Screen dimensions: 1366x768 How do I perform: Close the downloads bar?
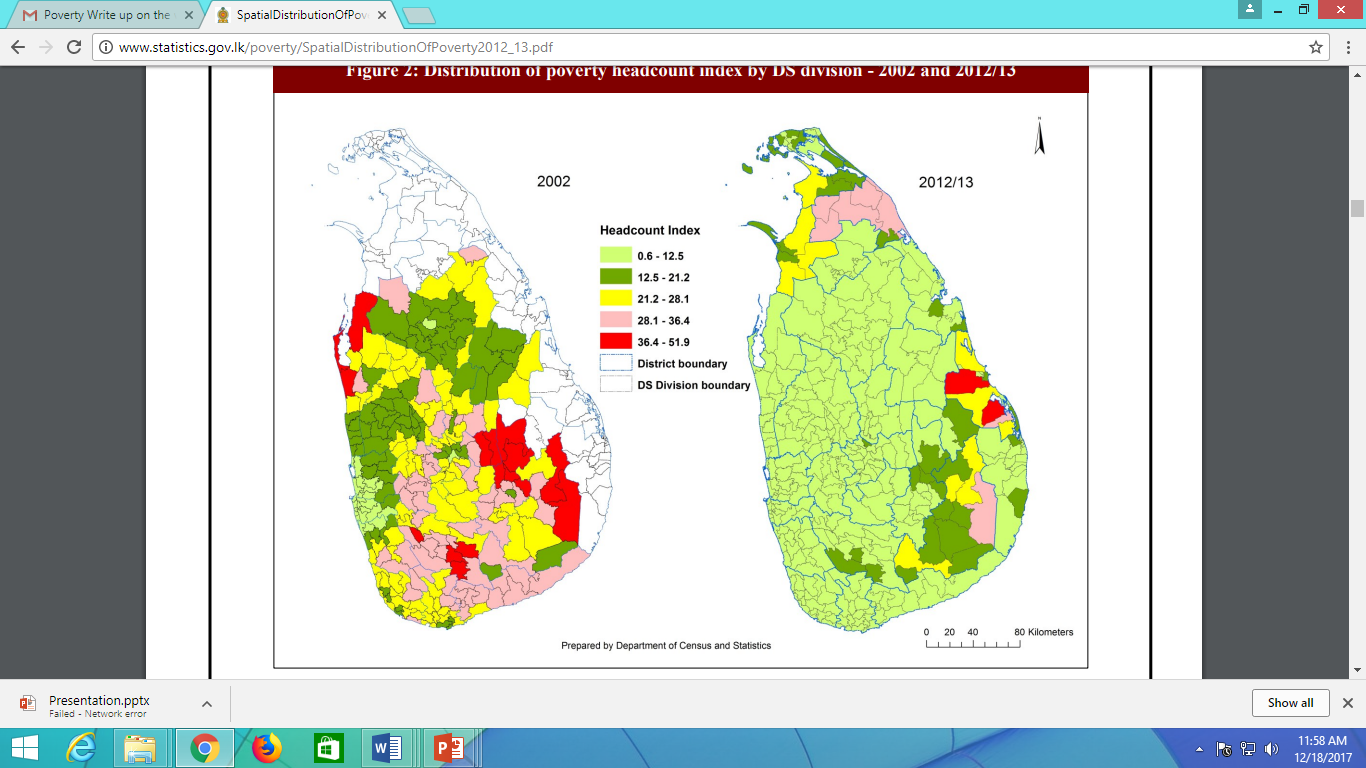(x=1347, y=703)
